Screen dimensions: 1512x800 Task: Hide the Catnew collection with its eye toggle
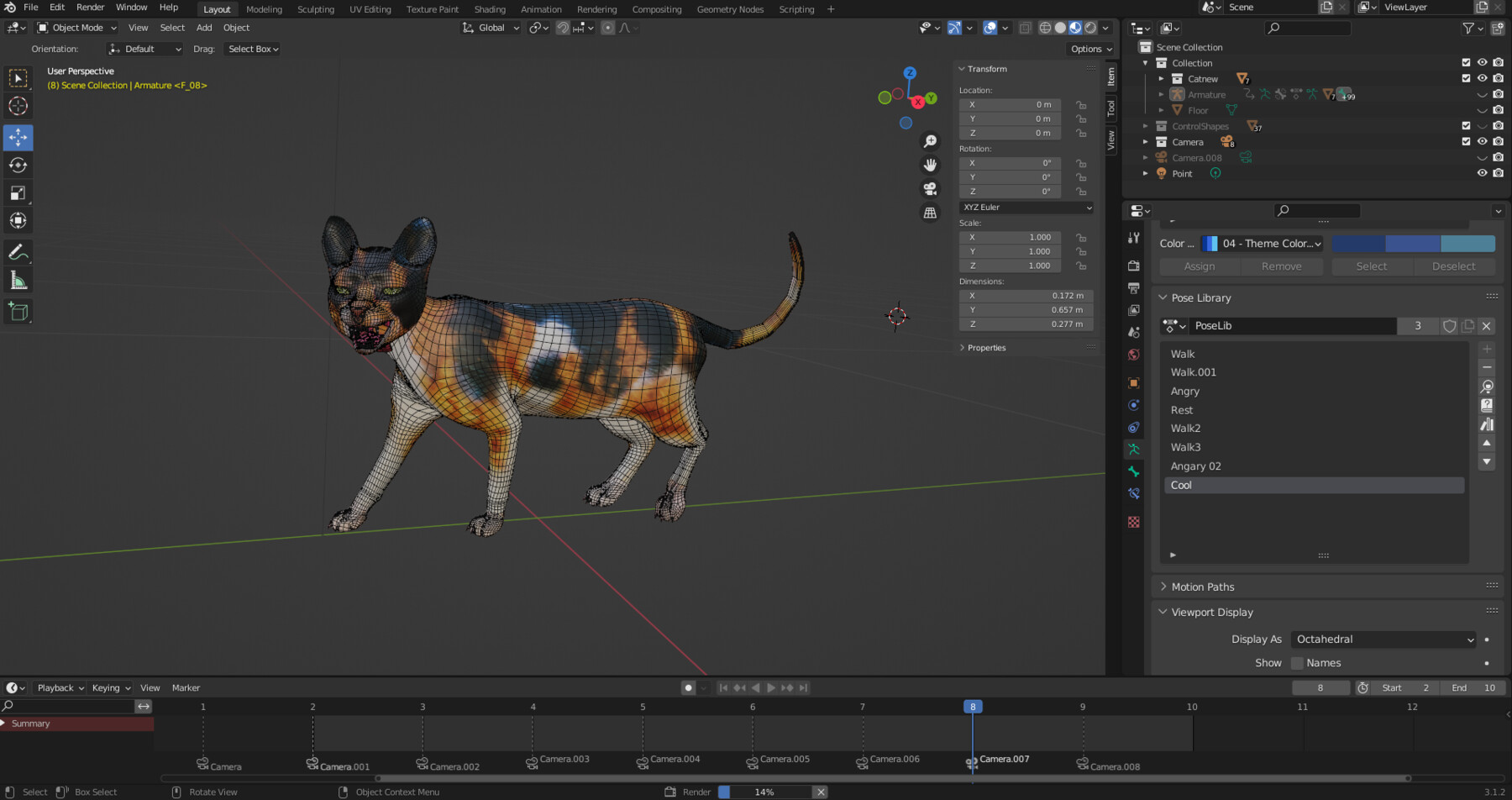tap(1482, 78)
